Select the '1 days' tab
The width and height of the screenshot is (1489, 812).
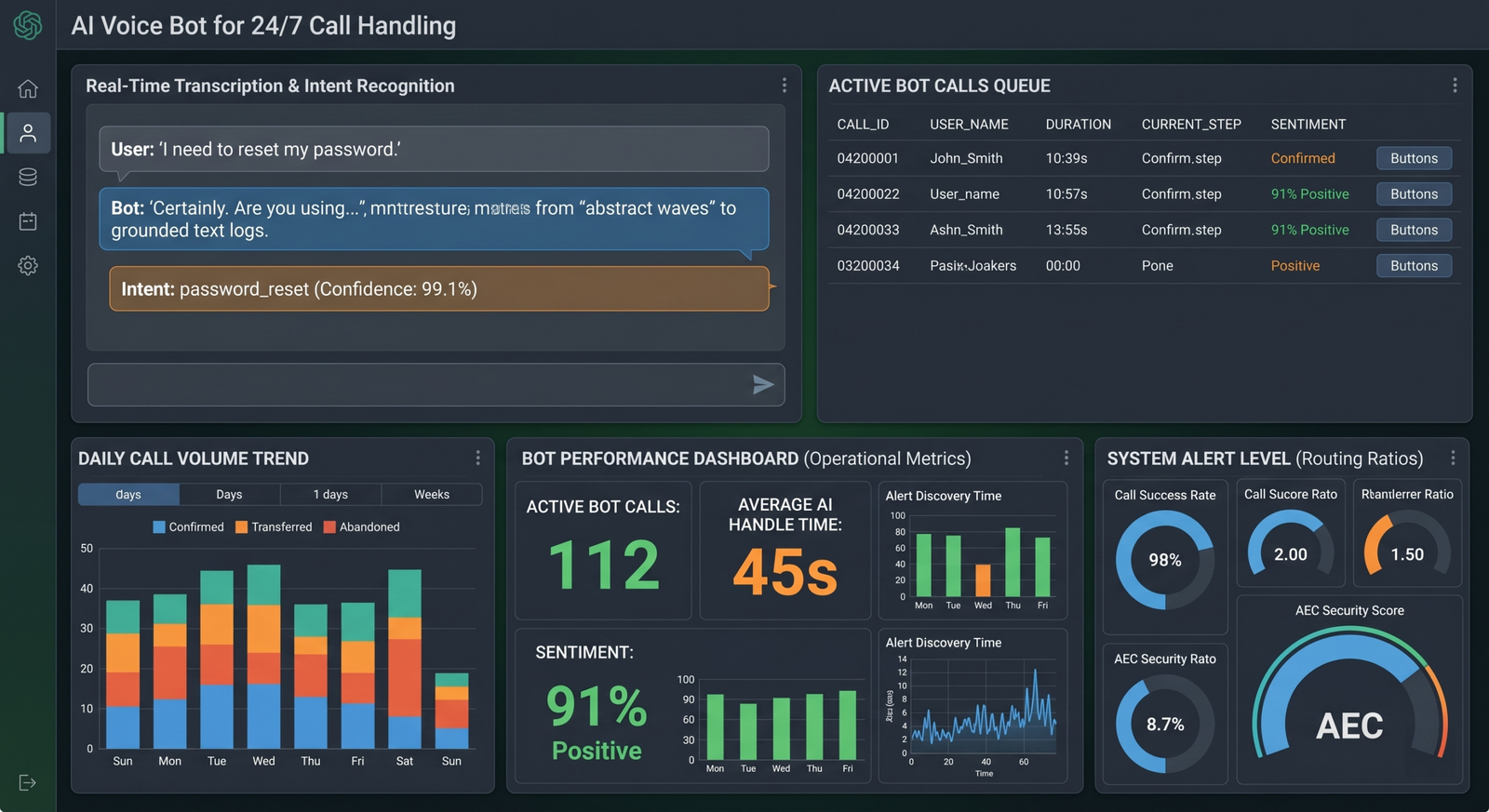point(330,494)
